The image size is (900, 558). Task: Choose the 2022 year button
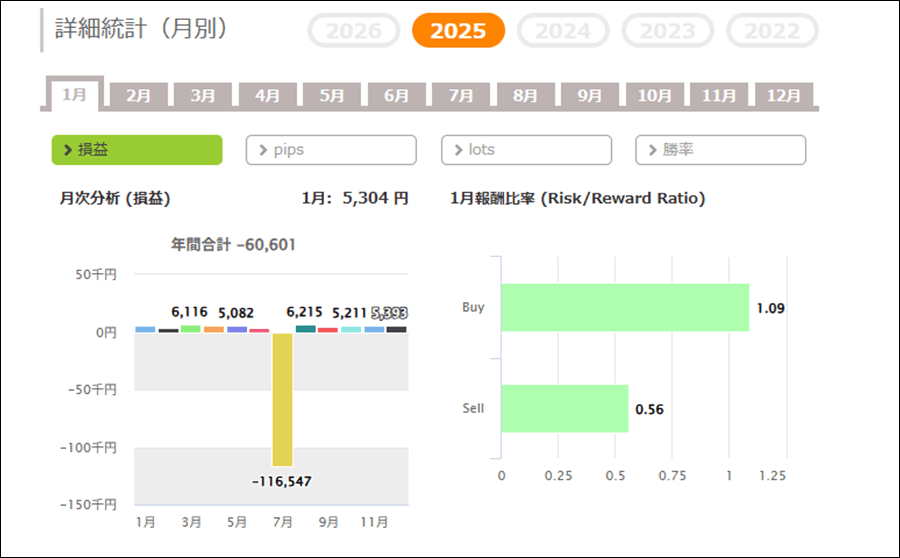point(772,31)
